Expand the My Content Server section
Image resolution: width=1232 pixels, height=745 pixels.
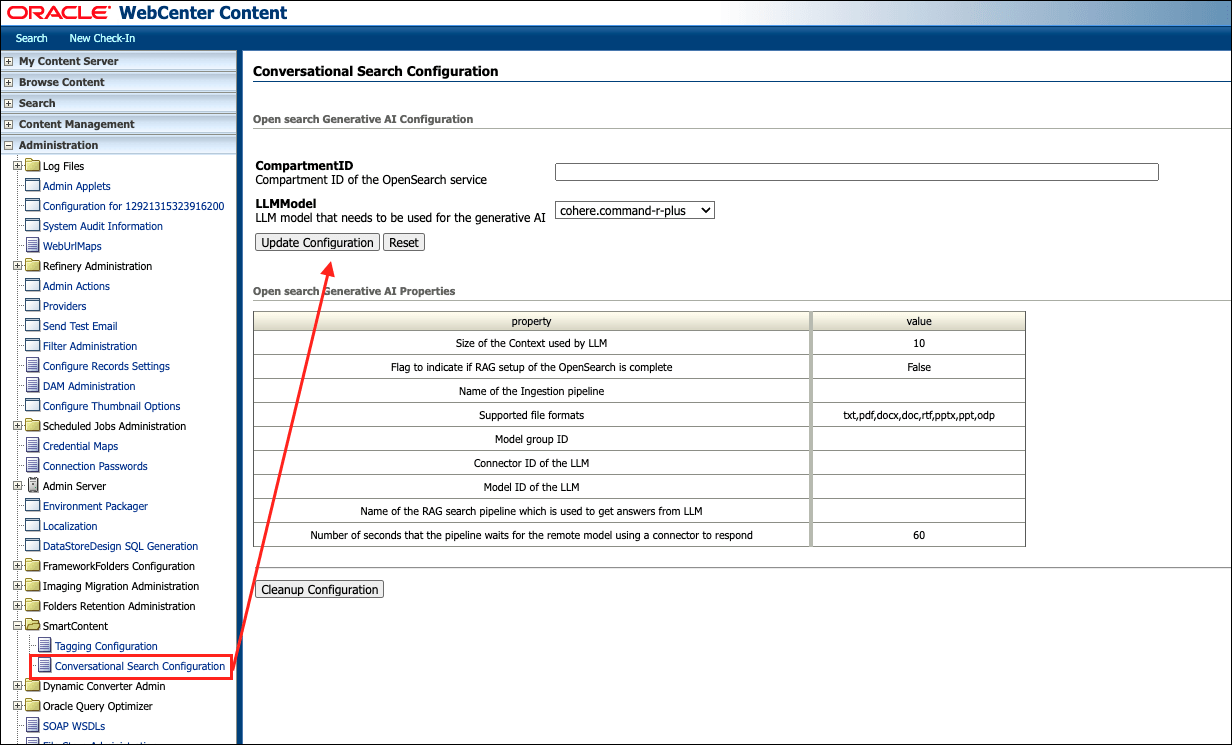click(x=9, y=61)
